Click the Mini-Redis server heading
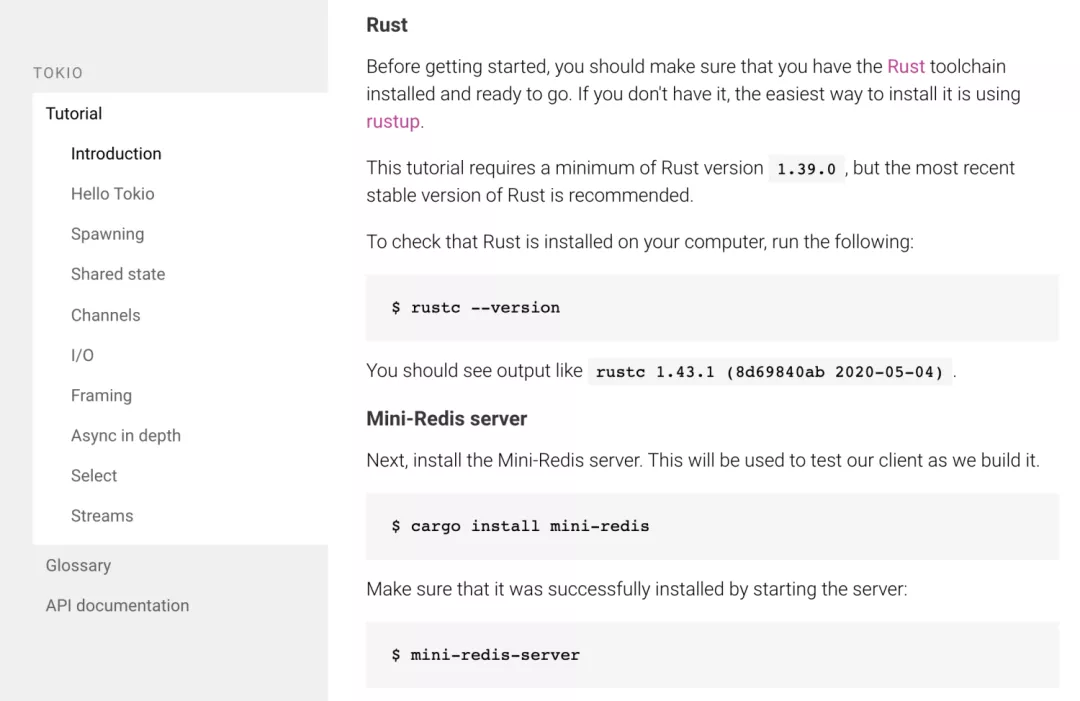The height and width of the screenshot is (701, 1080). (x=446, y=419)
